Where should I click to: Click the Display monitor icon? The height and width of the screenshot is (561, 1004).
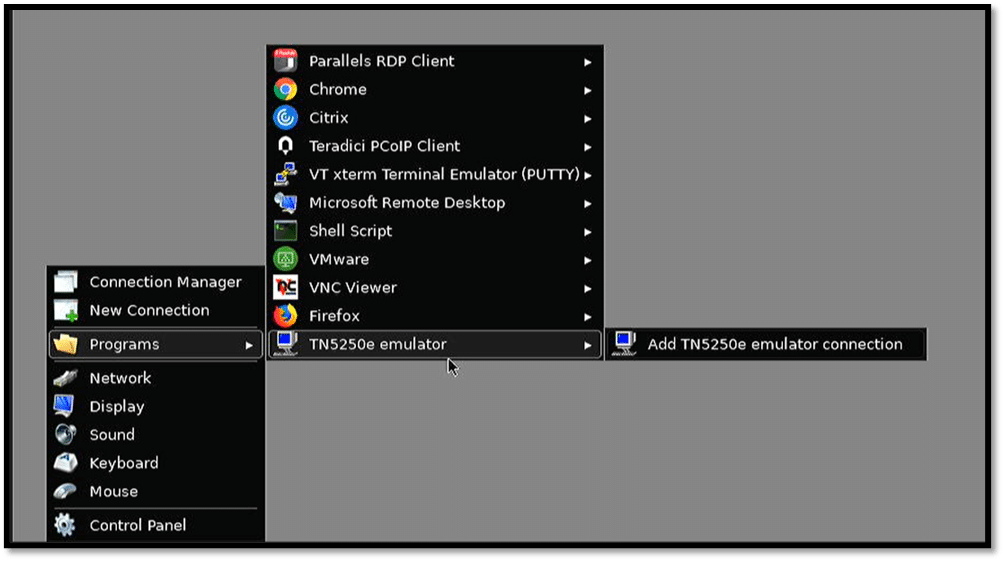coord(65,406)
